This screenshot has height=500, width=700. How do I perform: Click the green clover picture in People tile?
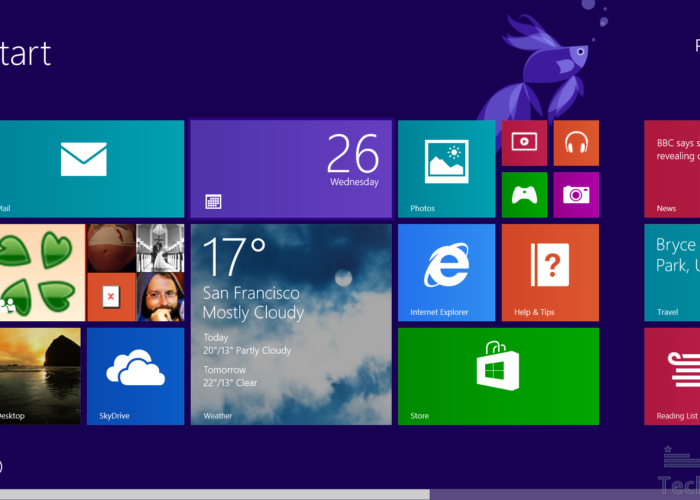coord(40,272)
